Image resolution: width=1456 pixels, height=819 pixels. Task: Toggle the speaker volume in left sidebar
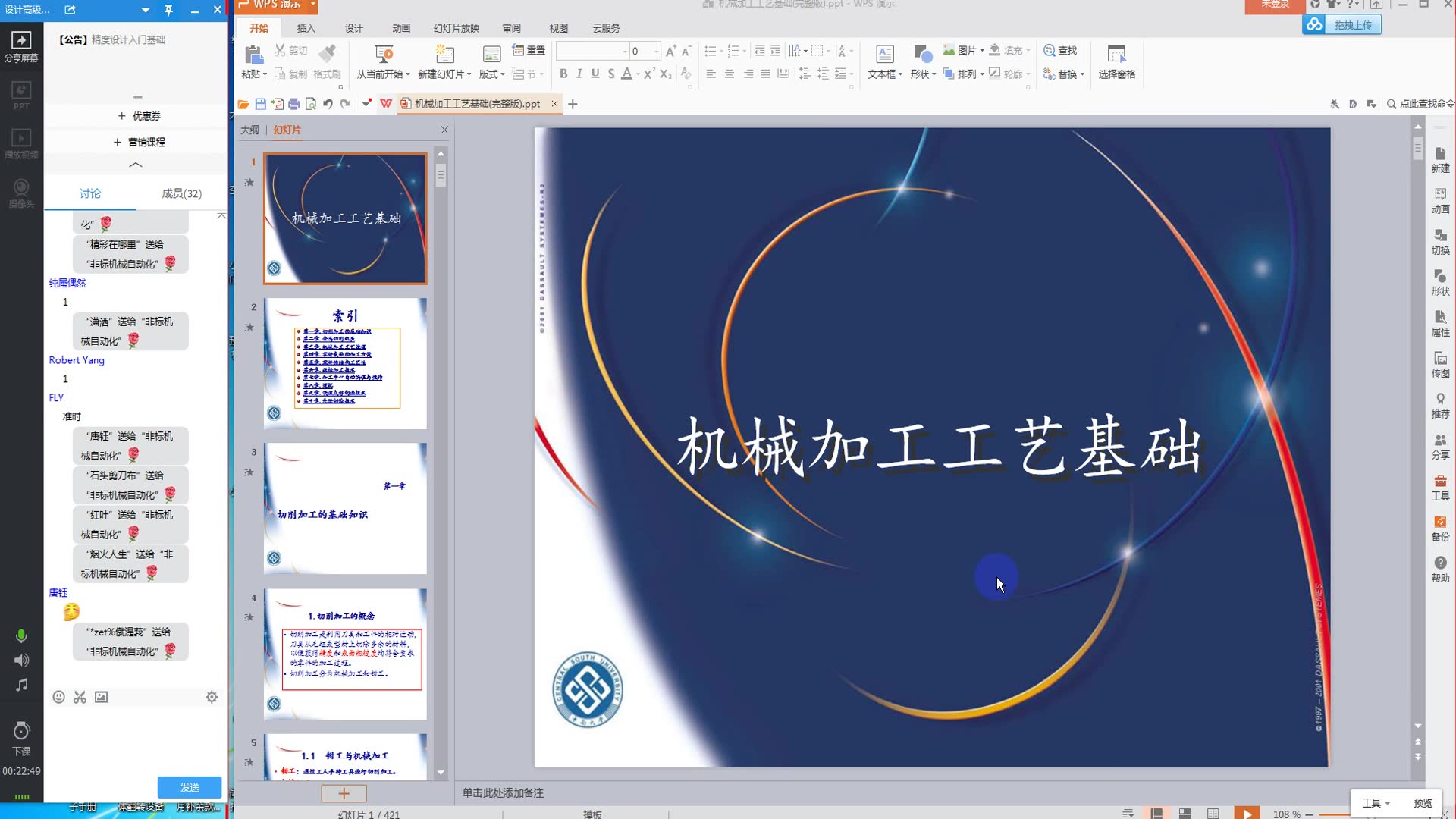(x=22, y=661)
